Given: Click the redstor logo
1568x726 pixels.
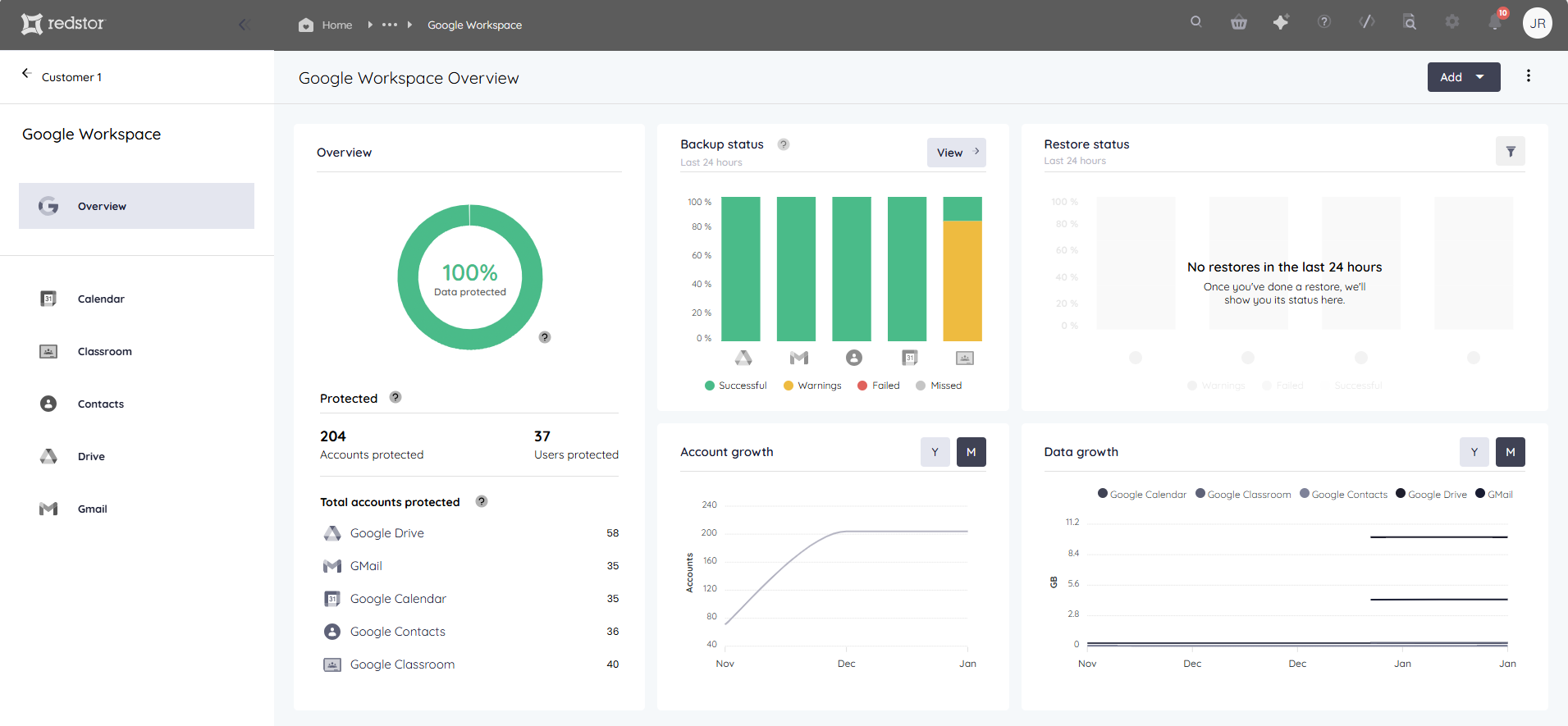Looking at the screenshot, I should pyautogui.click(x=63, y=24).
